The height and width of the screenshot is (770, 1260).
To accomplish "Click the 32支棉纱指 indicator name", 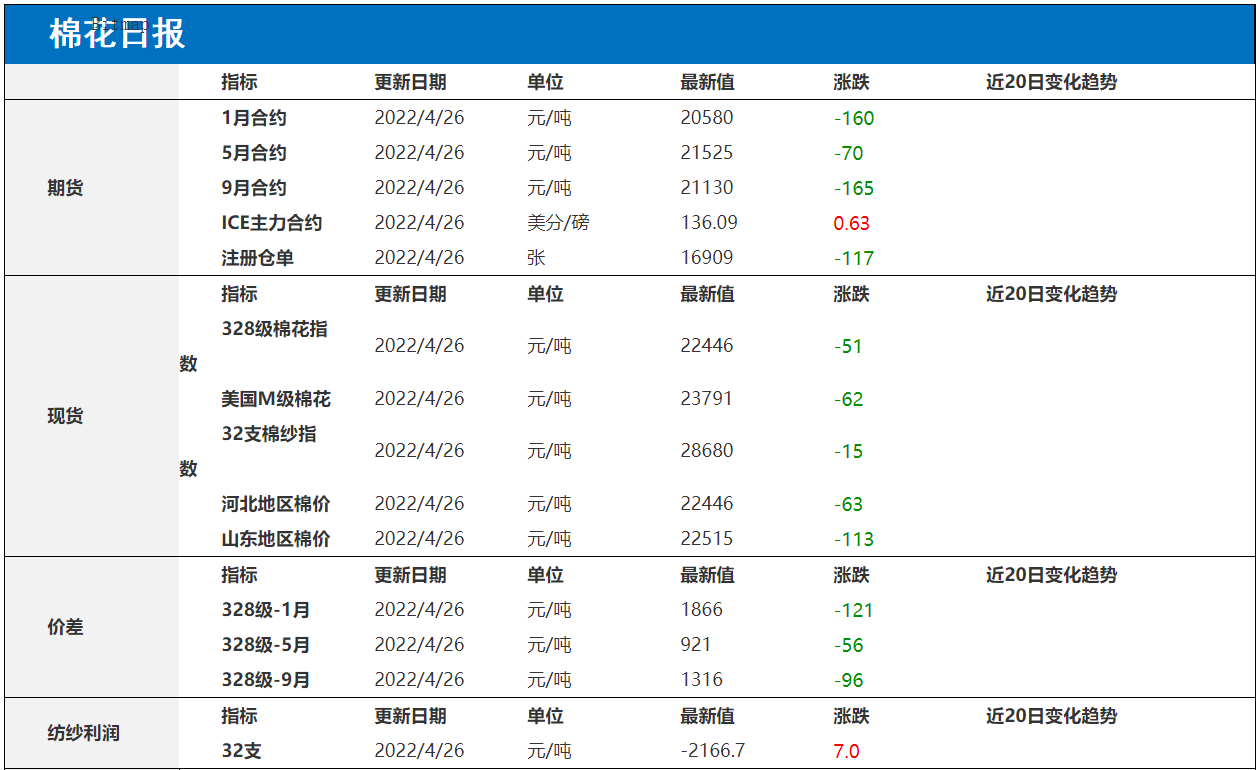I will (x=269, y=434).
